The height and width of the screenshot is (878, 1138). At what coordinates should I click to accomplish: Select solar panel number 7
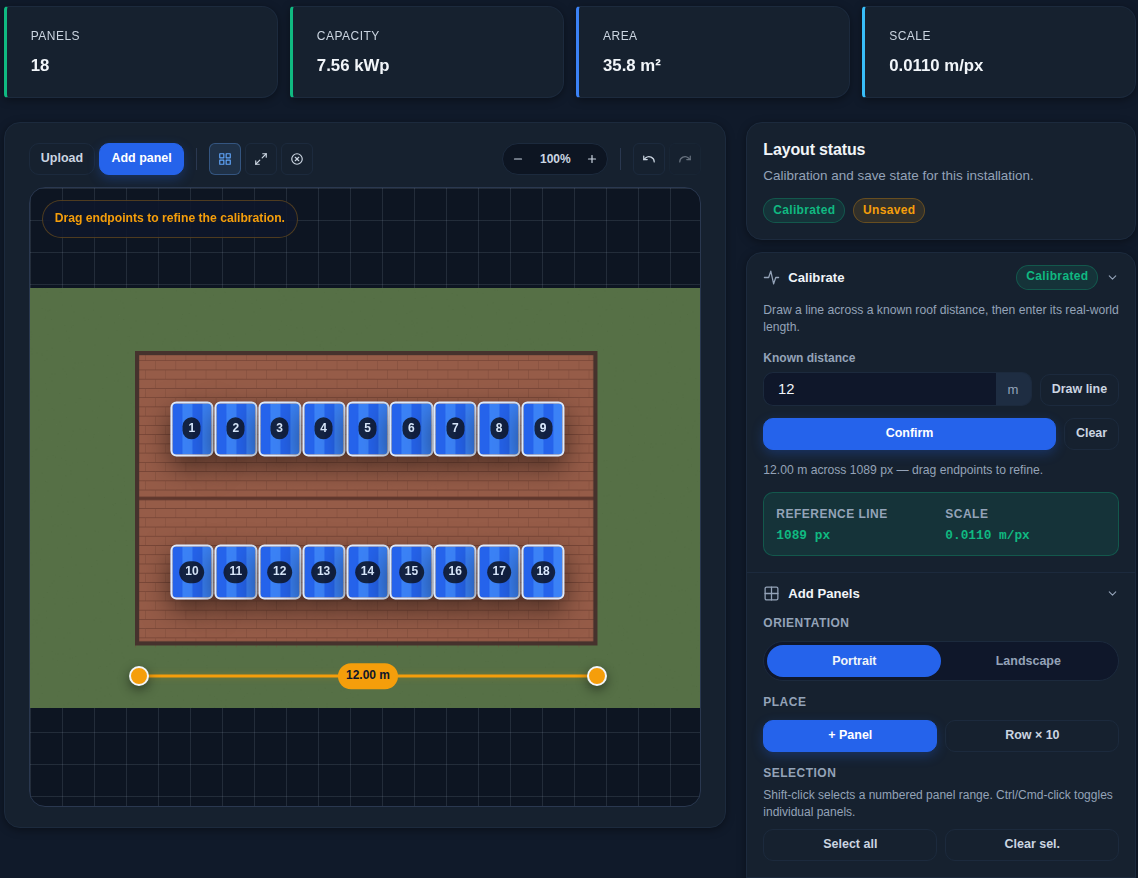coord(455,428)
